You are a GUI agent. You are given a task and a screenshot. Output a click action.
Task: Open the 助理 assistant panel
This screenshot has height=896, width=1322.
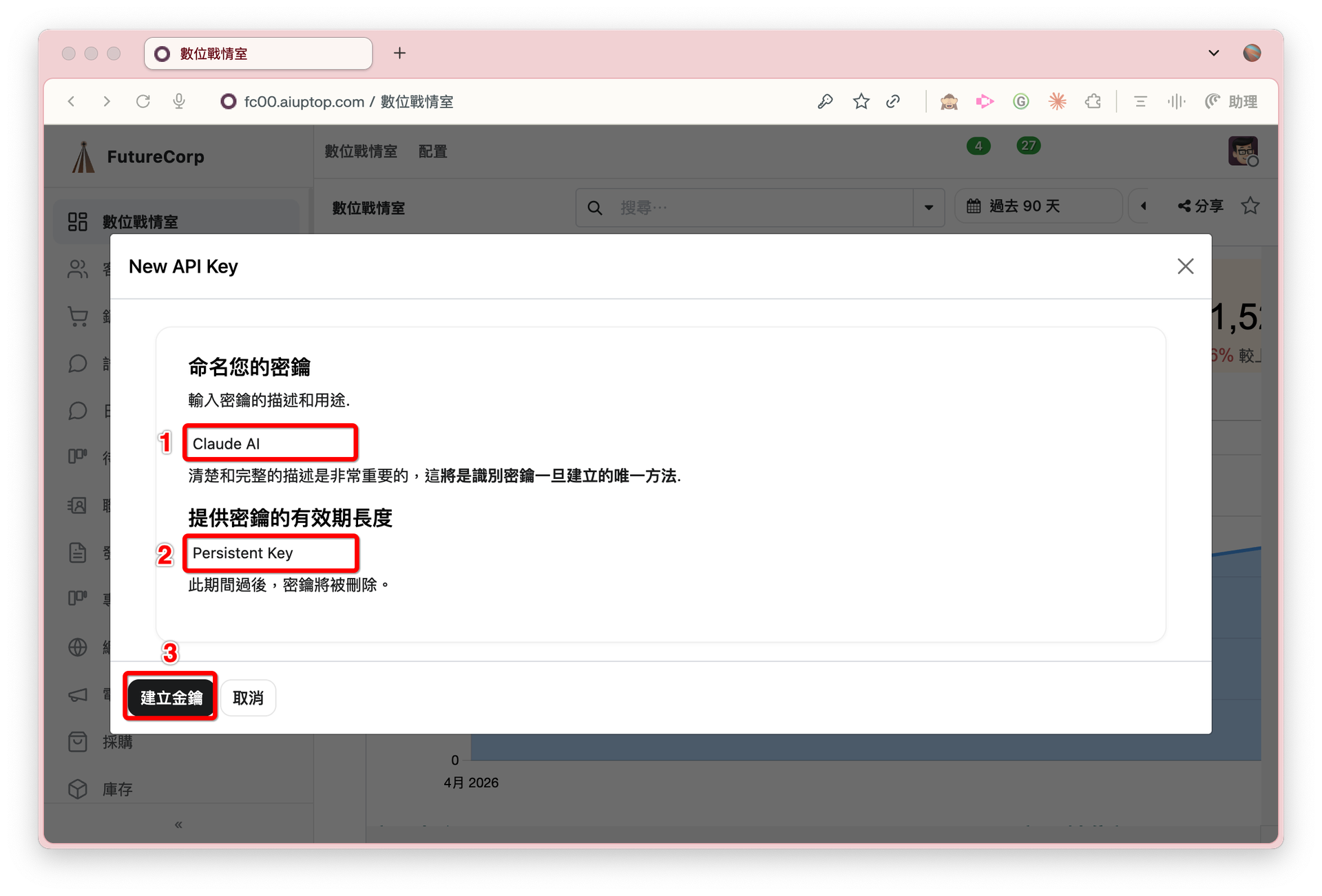pos(1231,102)
